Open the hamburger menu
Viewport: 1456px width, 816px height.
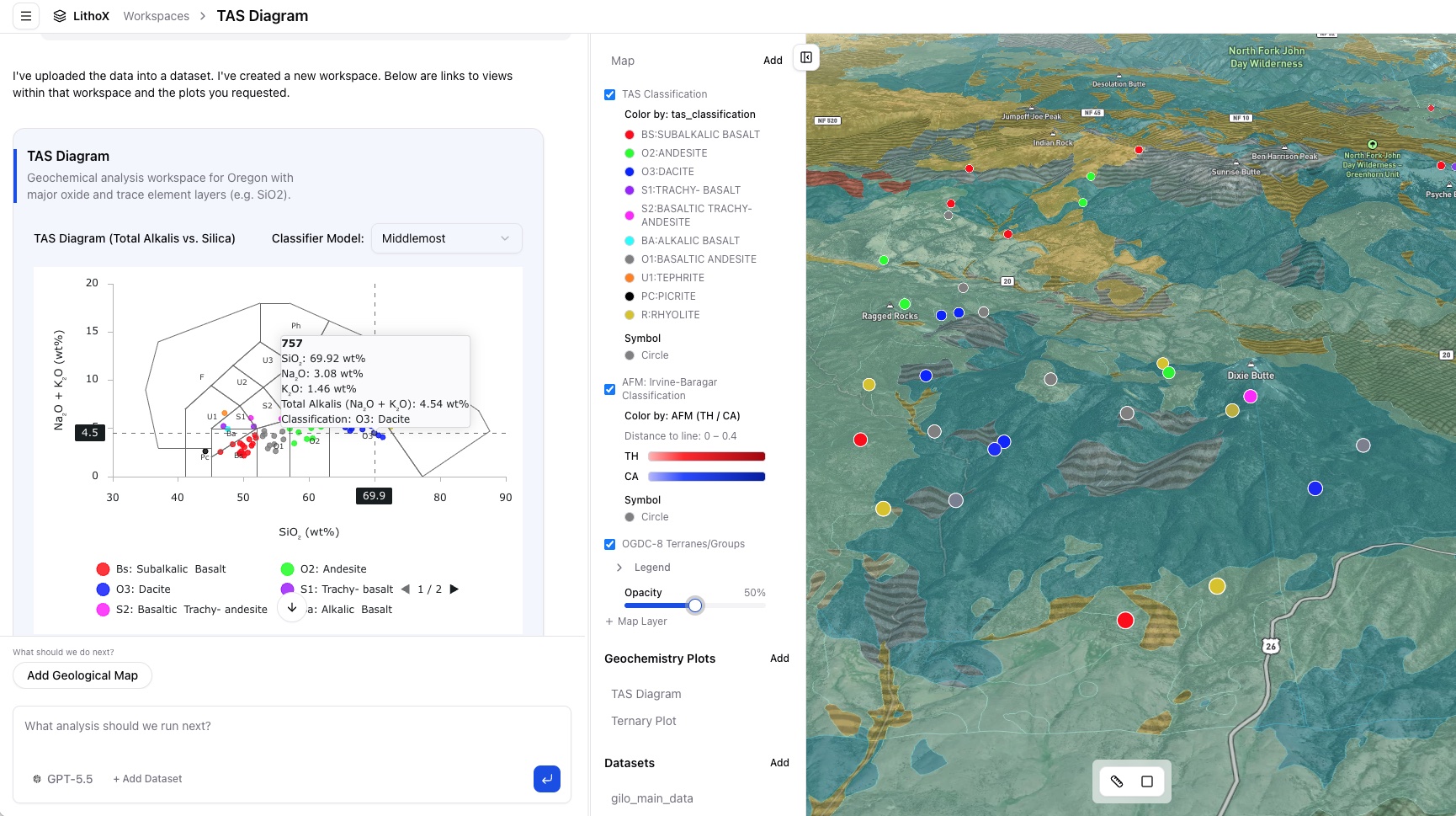point(26,16)
